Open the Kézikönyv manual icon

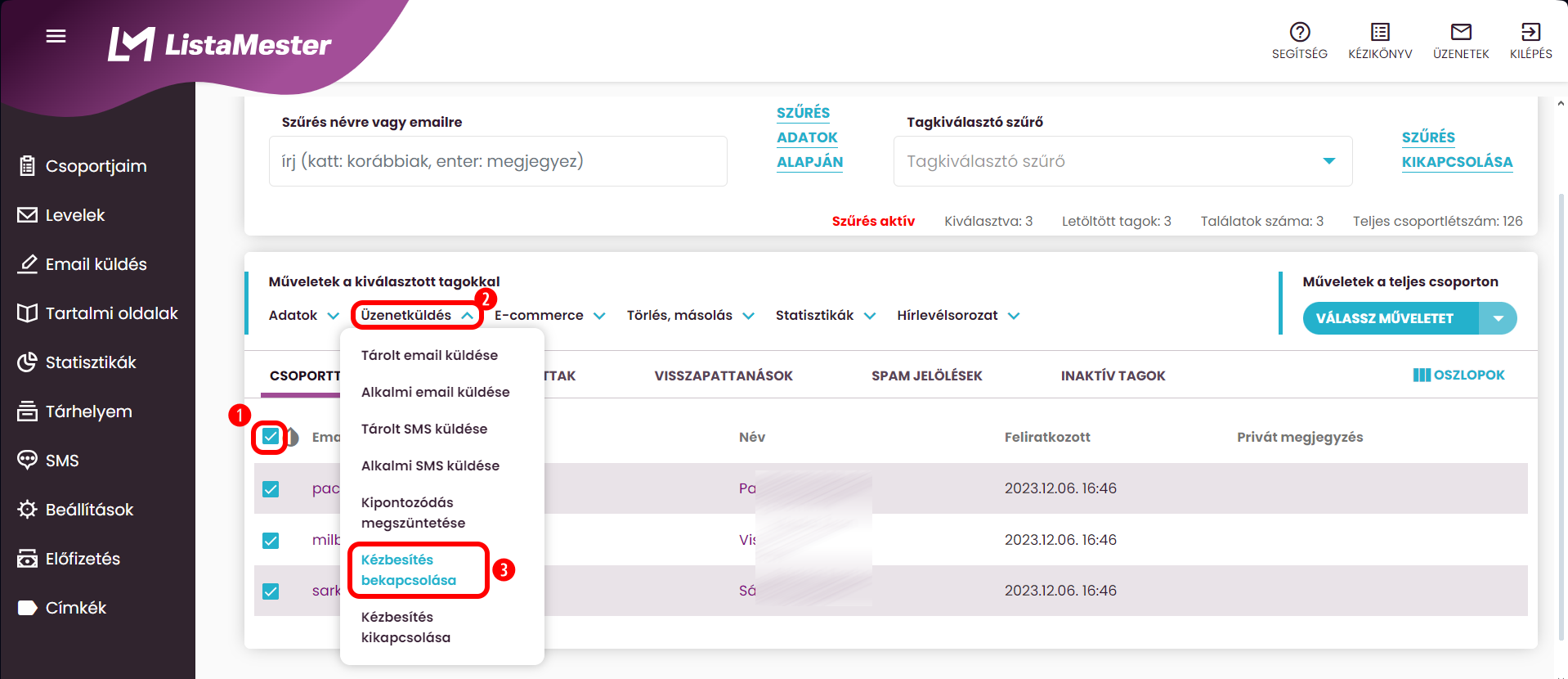1380,33
